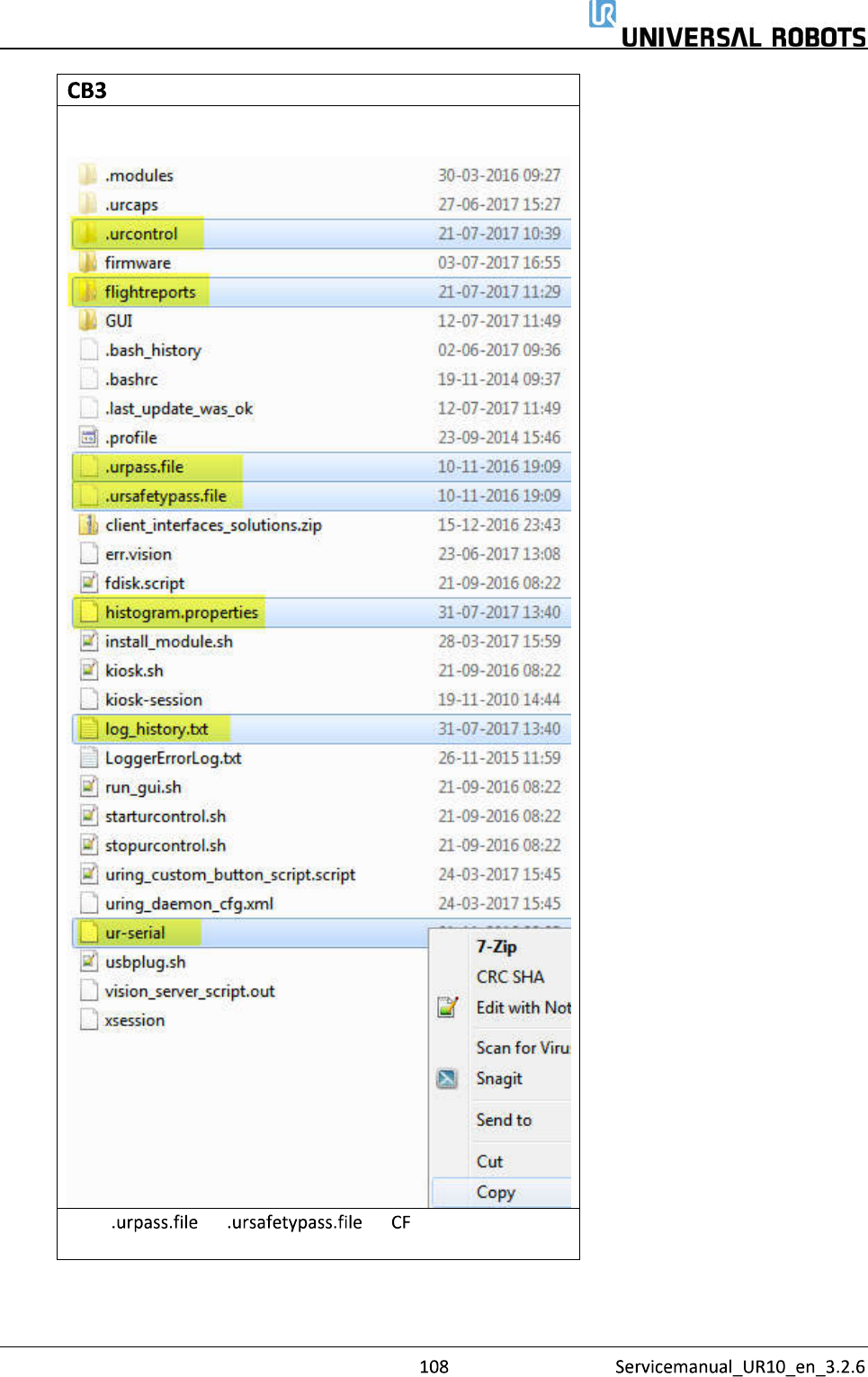Select the firmware folder name
Viewport: 868px width, 1377px height.
[x=138, y=263]
